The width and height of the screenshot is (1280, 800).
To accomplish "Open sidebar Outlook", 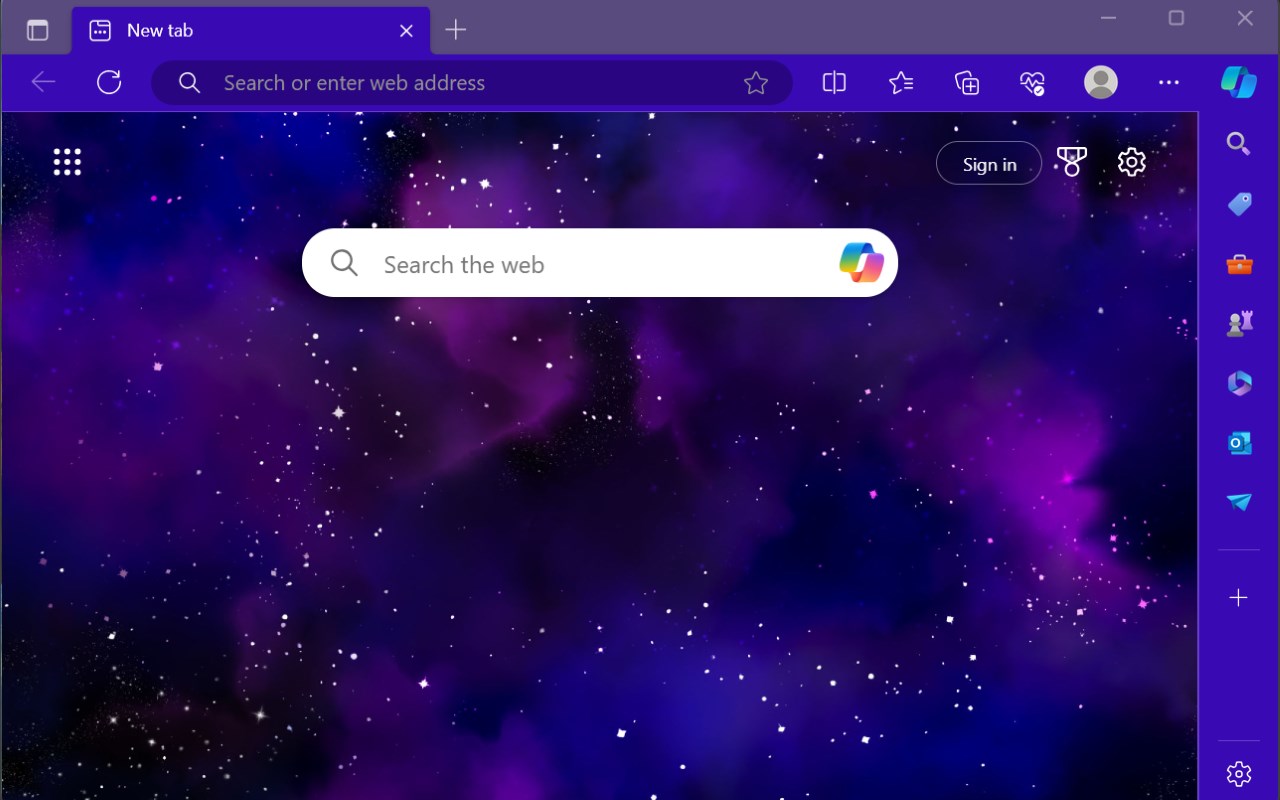I will pos(1239,443).
